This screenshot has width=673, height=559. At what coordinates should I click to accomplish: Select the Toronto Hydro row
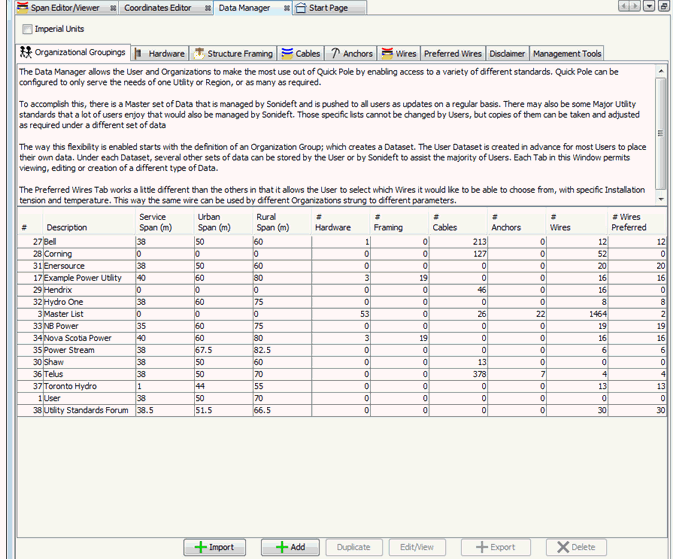(342, 386)
